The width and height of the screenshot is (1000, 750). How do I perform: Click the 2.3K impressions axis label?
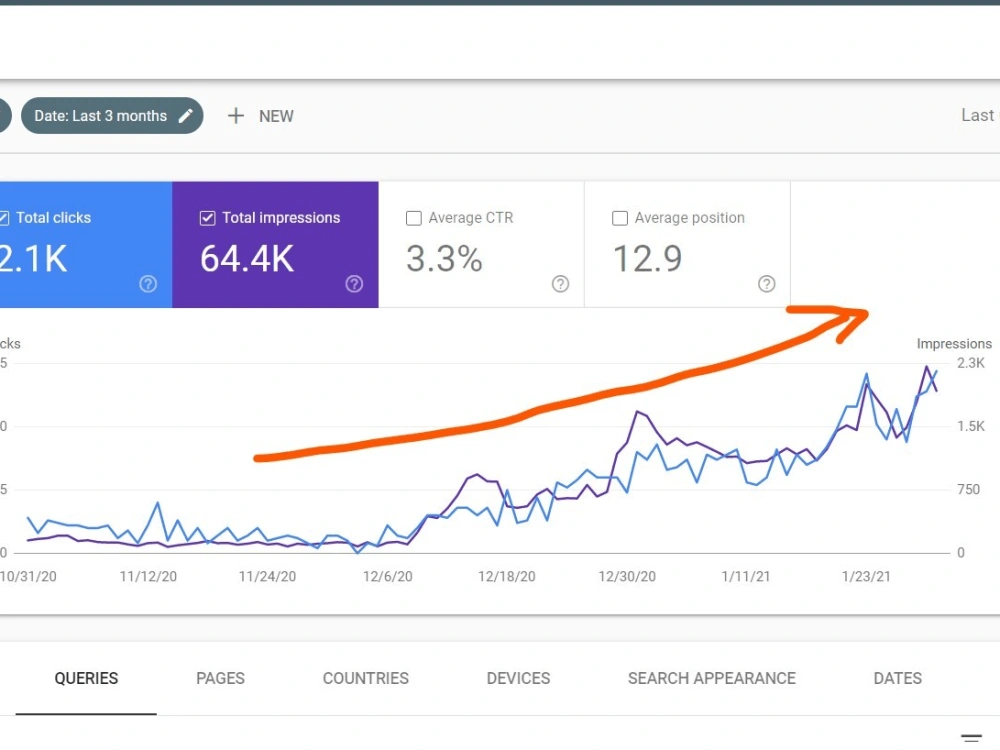click(971, 363)
